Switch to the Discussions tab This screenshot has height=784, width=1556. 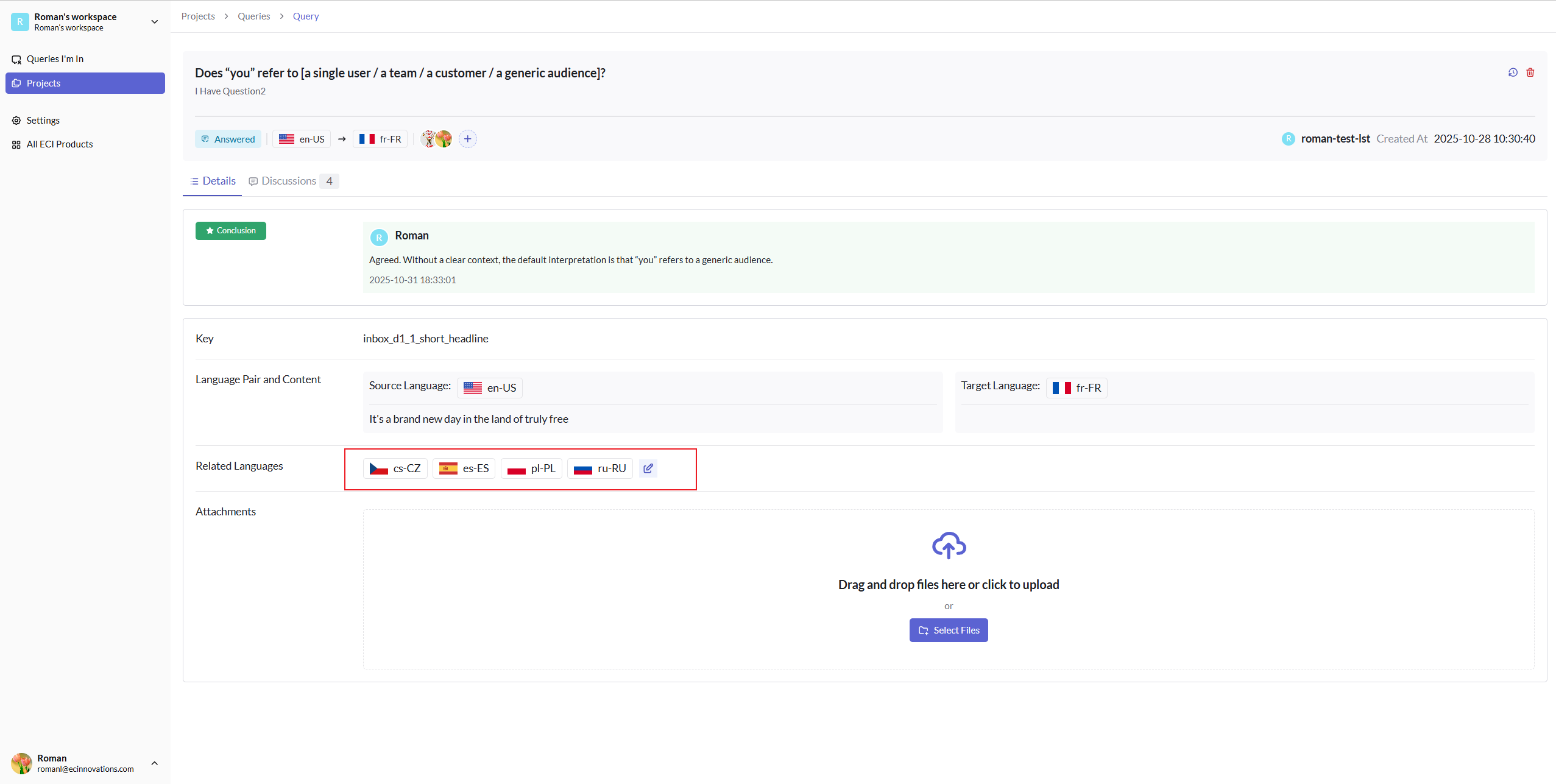(288, 181)
